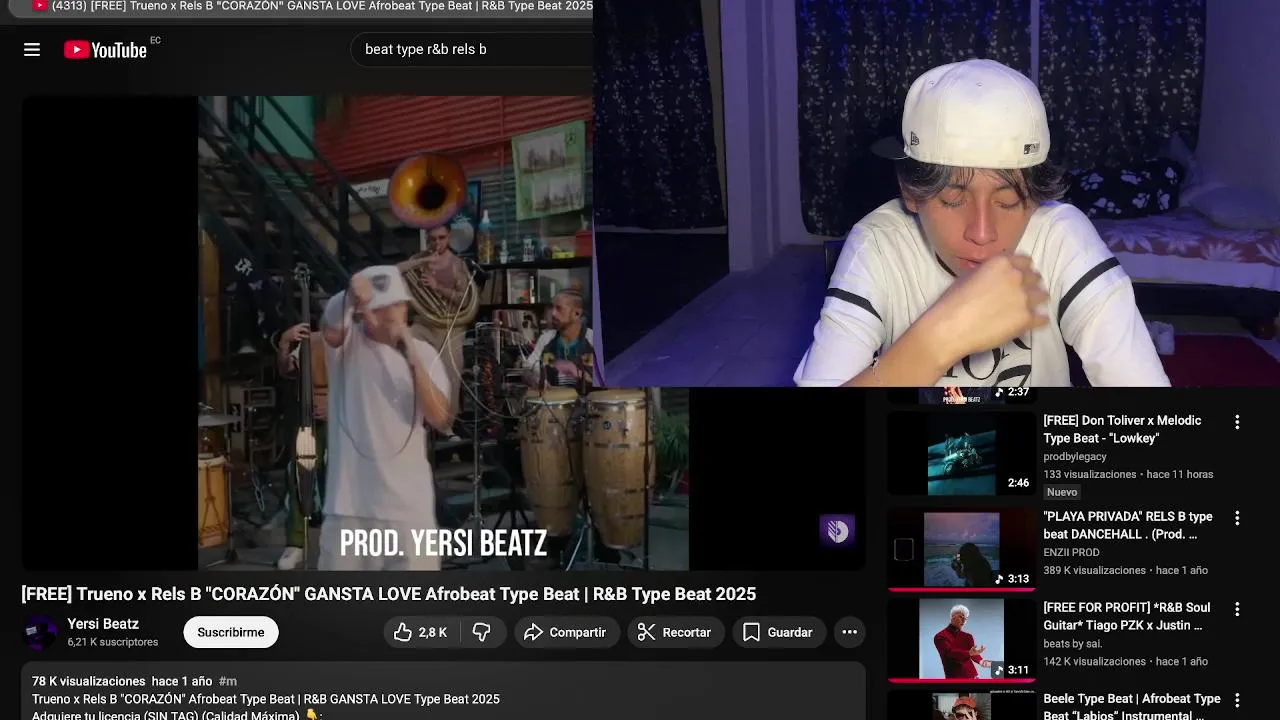This screenshot has width=1280, height=720.
Task: Open the R&B Soul Guitar video thumbnail
Action: (x=962, y=640)
